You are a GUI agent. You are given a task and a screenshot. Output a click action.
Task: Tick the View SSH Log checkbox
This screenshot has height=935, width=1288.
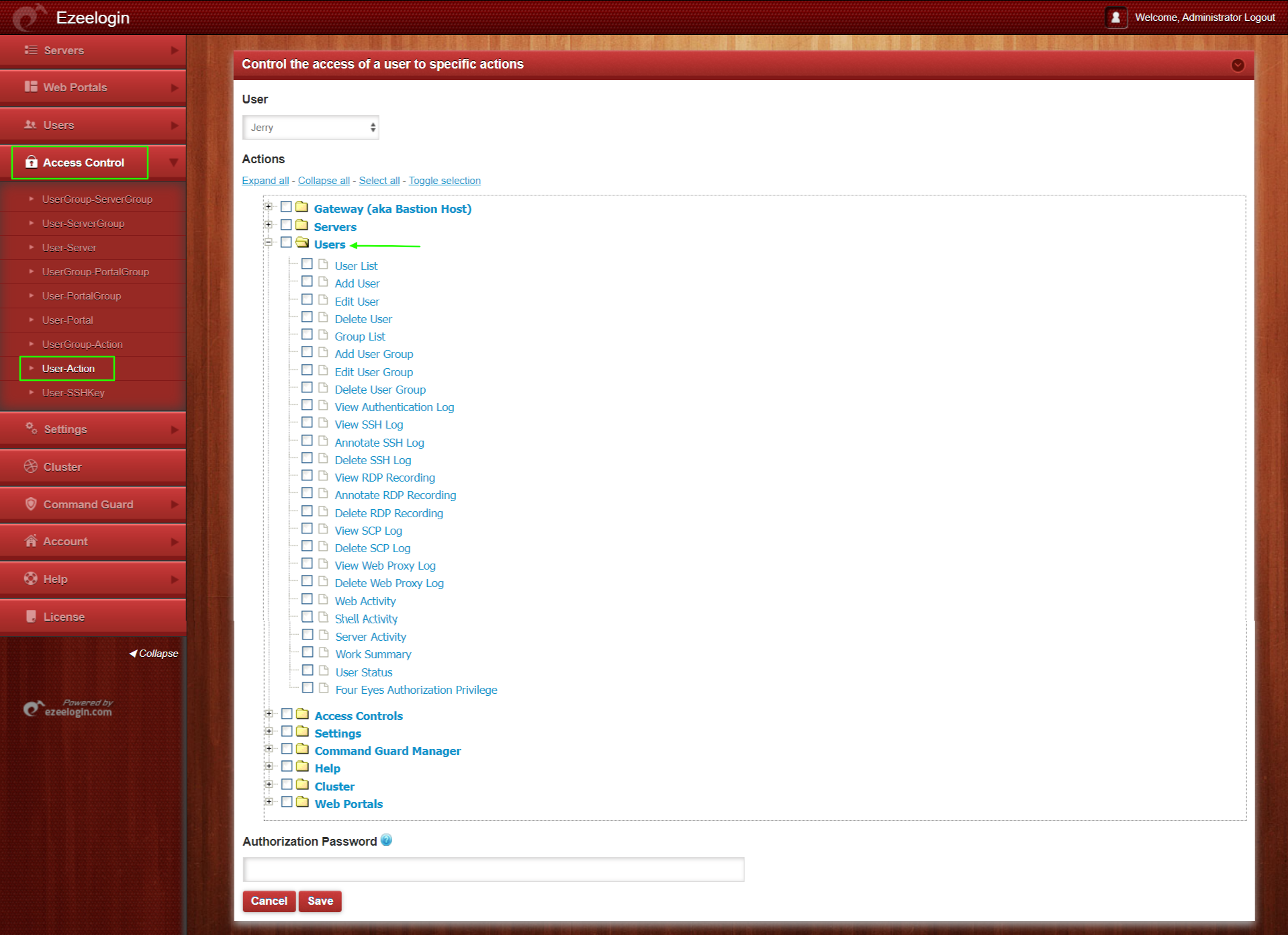coord(307,422)
